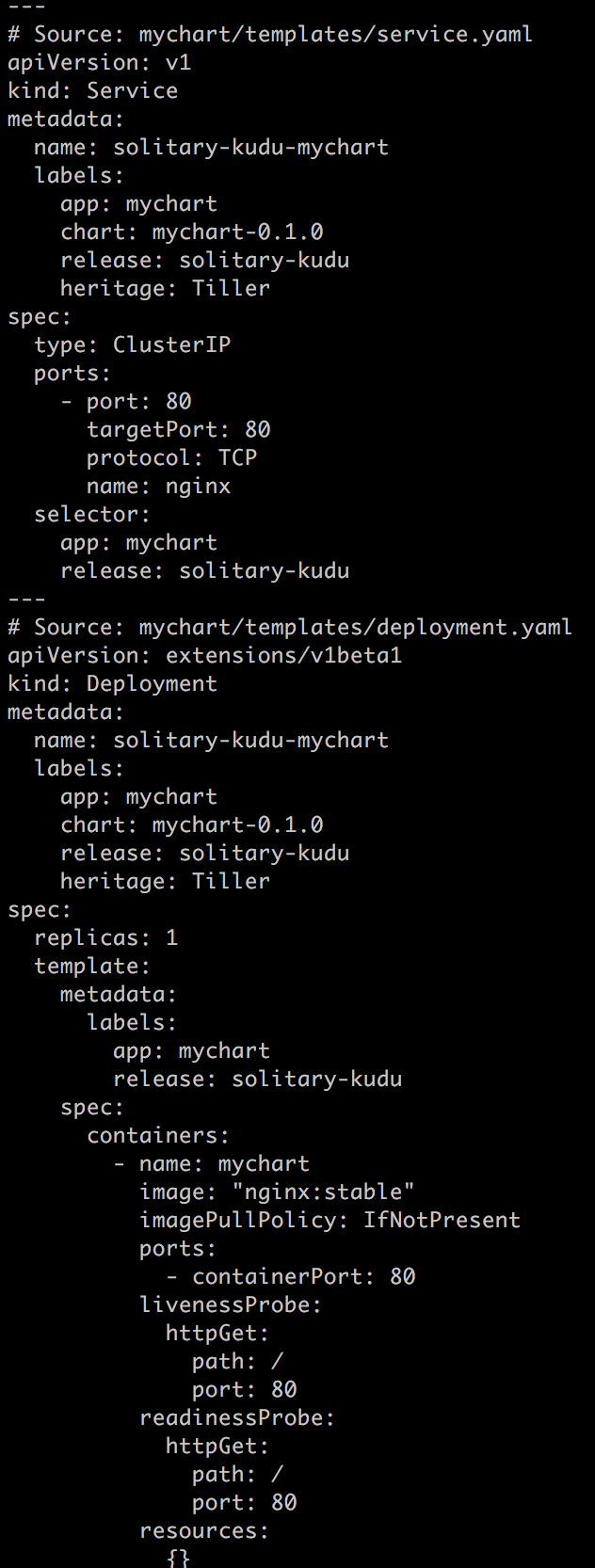Select the 'kind: Service' text
Image resolution: width=595 pixels, height=1568 pixels.
click(x=92, y=91)
